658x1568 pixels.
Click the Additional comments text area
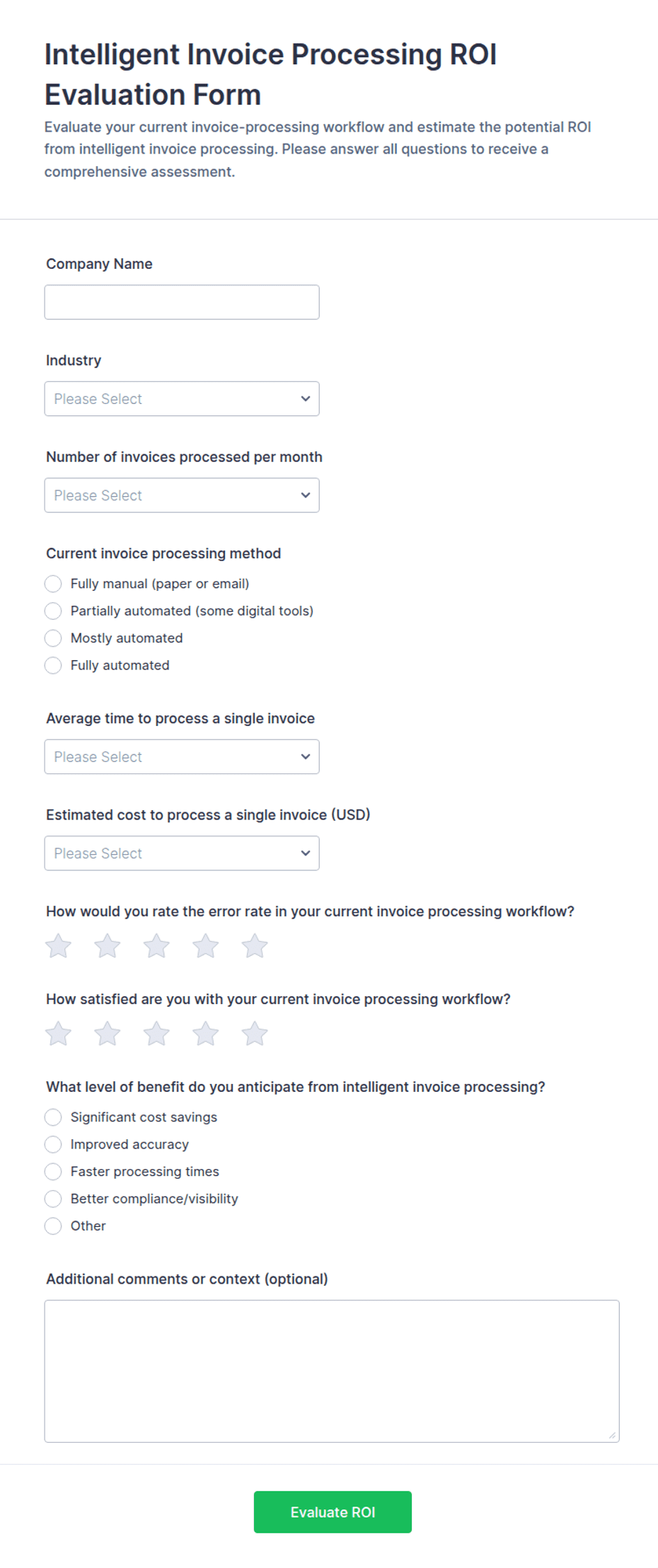332,1371
